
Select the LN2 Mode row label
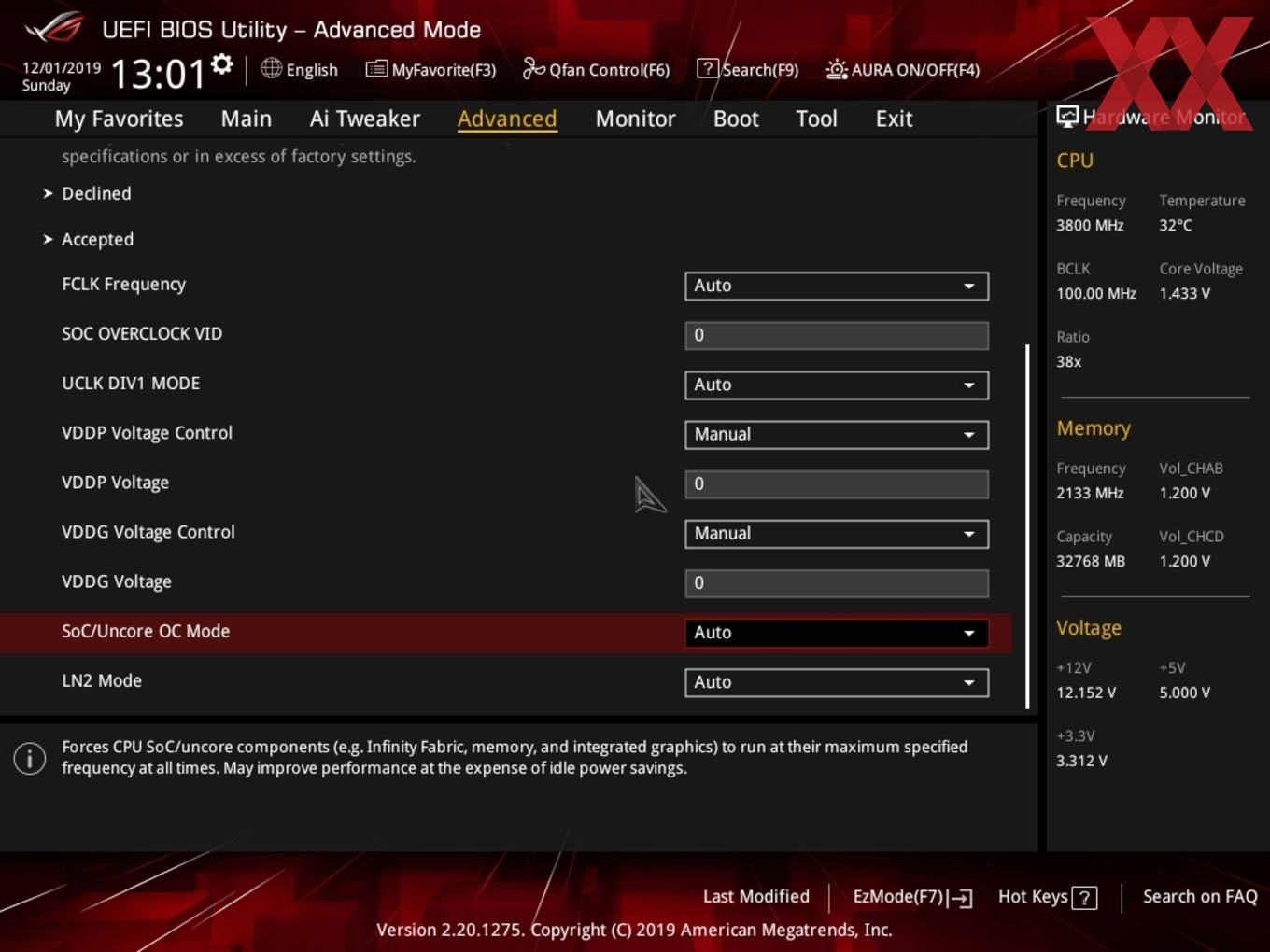click(x=102, y=680)
